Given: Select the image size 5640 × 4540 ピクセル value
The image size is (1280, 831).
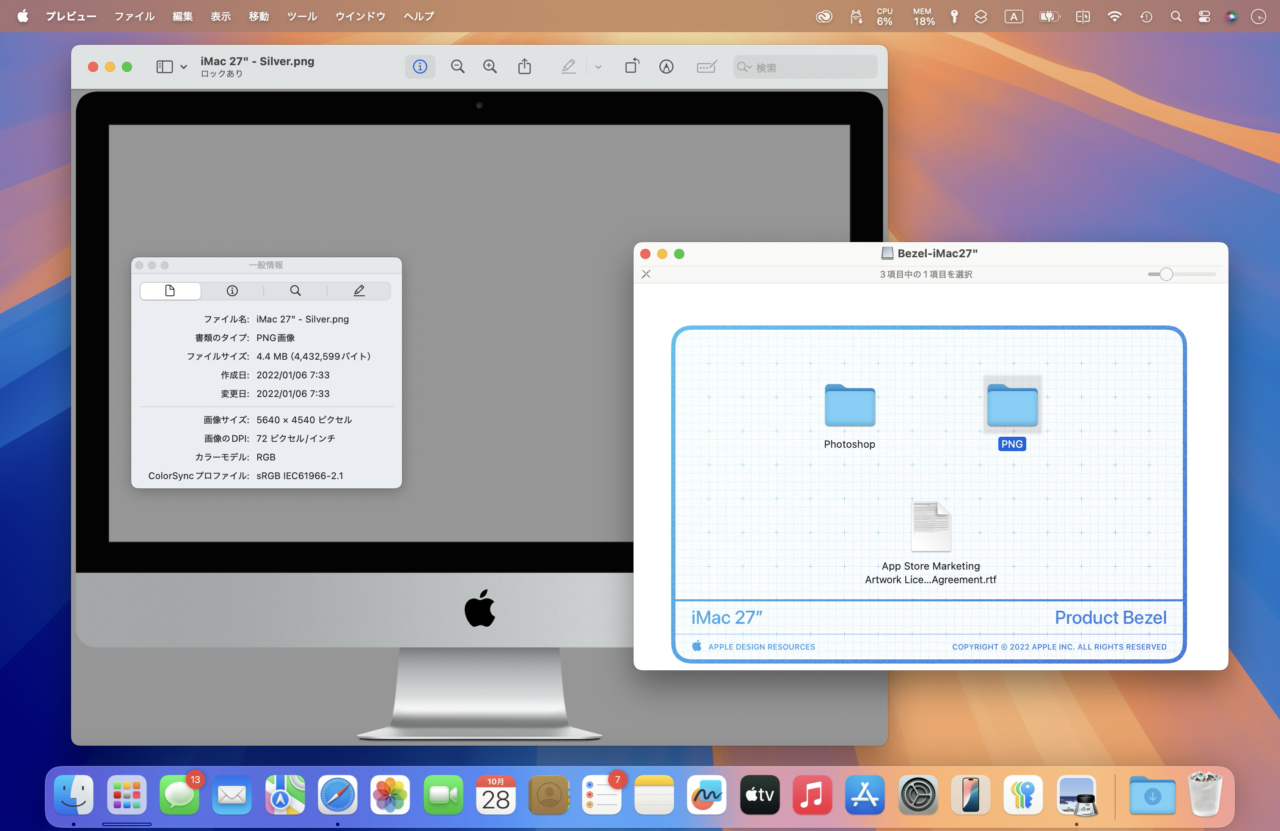Looking at the screenshot, I should (304, 420).
